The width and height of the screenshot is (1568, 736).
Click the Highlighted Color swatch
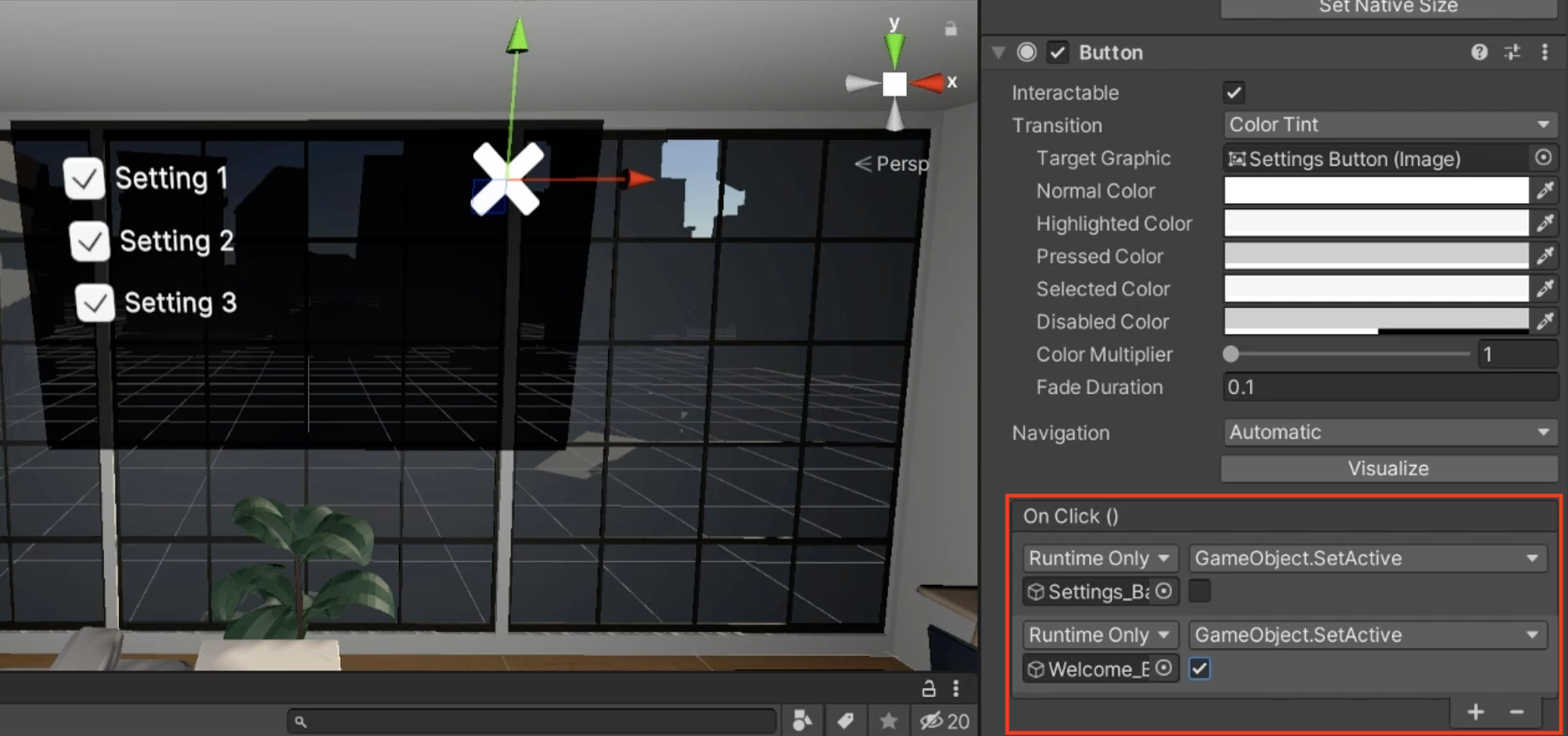[1376, 223]
